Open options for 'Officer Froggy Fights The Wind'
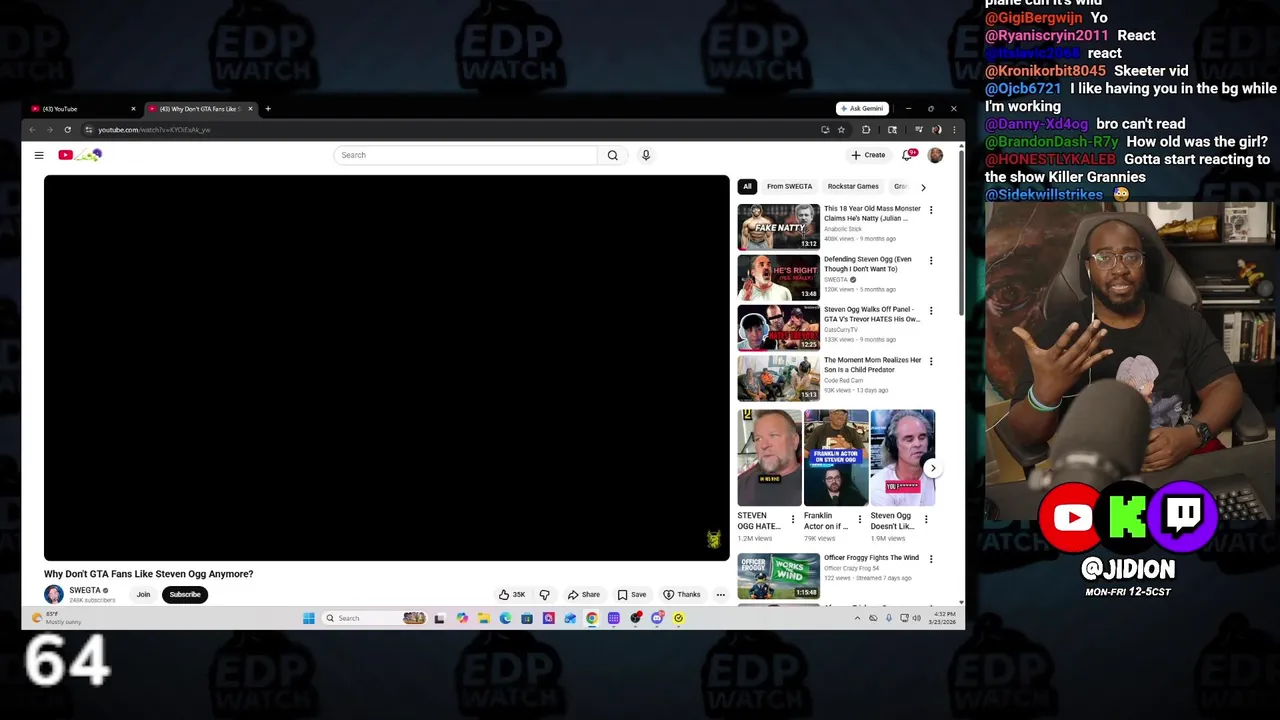This screenshot has height=720, width=1280. click(931, 559)
